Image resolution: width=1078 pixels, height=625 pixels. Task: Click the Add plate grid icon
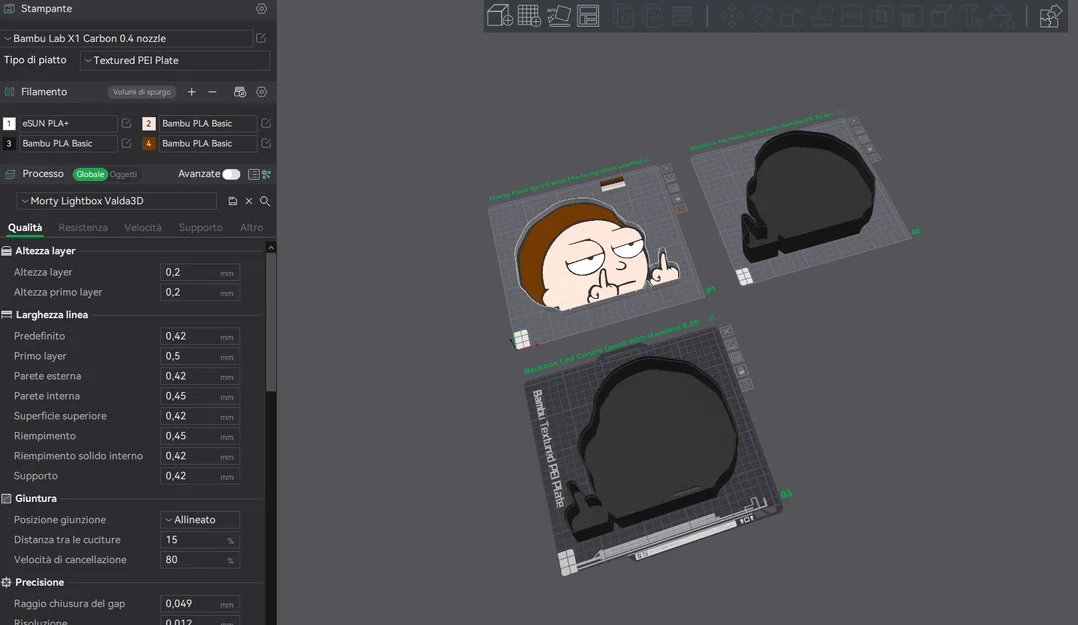529,15
